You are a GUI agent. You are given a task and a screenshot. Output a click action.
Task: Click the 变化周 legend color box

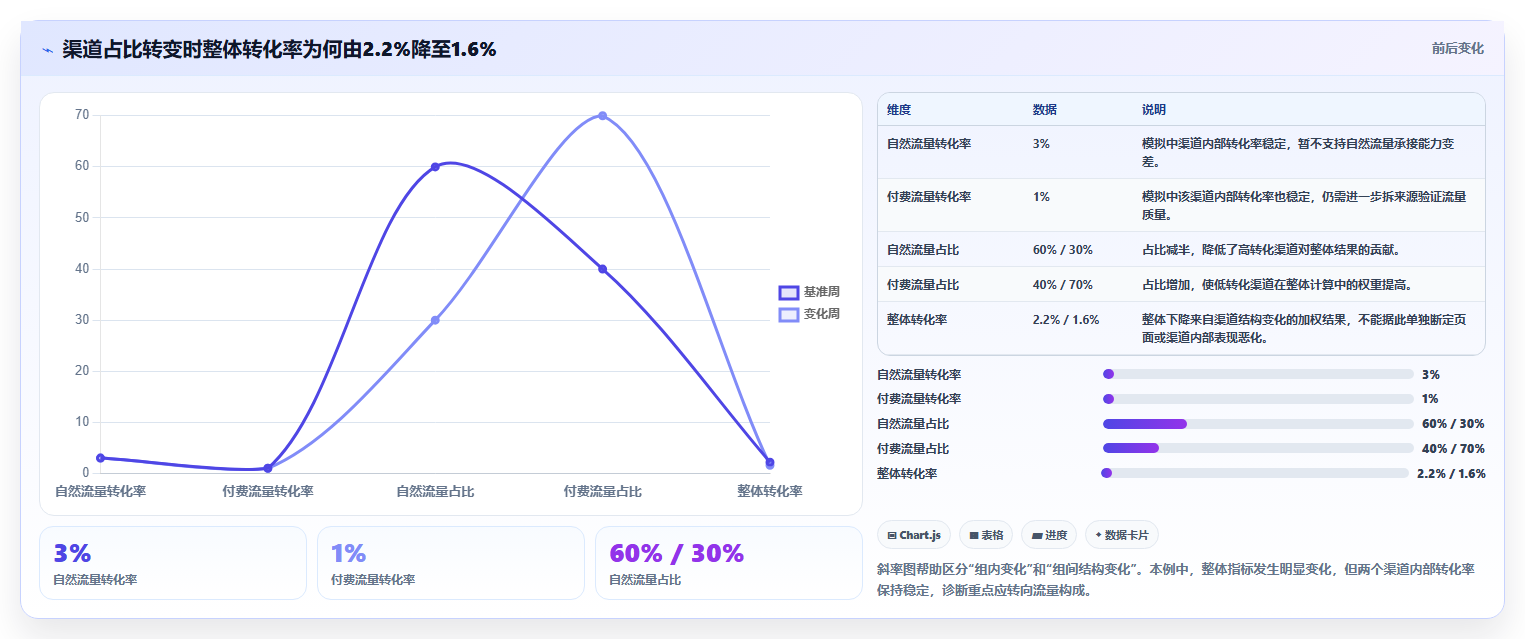789,314
